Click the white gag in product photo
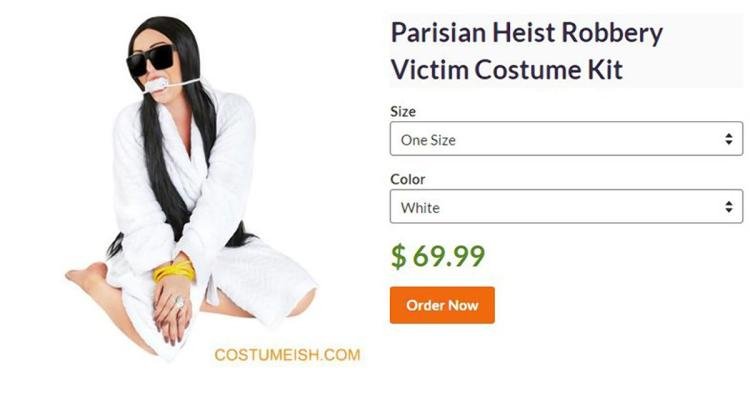 156,86
